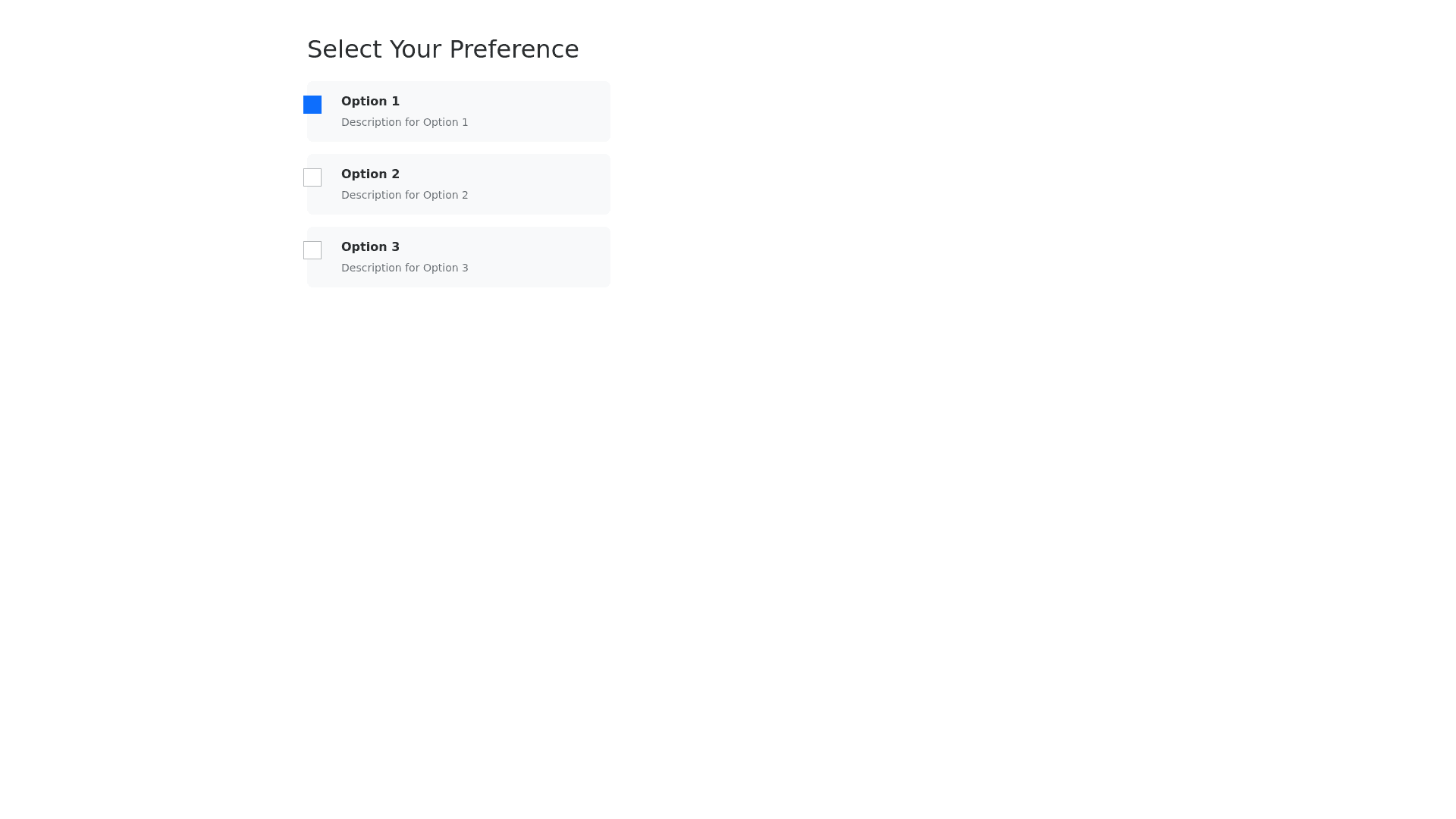Check the Option 2 checkbox

(312, 177)
